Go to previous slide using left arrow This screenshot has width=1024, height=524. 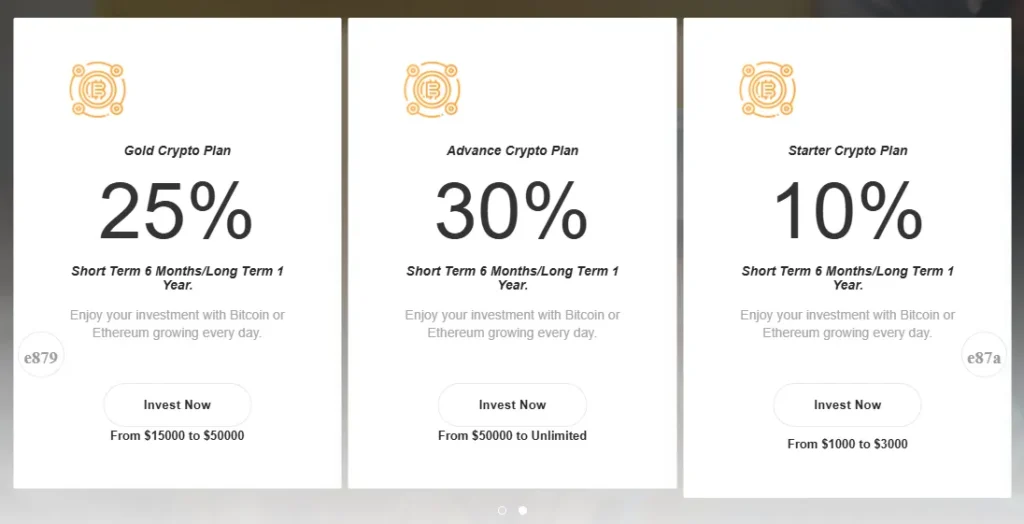(41, 356)
